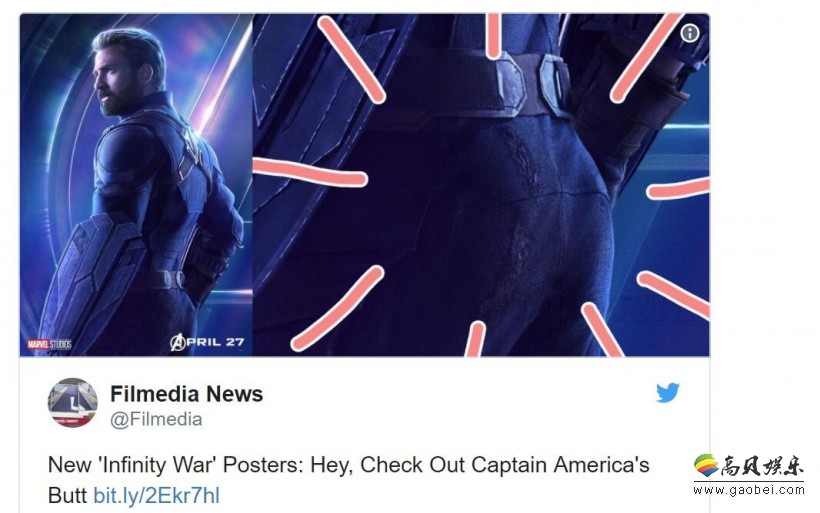820x513 pixels.
Task: Click the Twitter bird logo
Action: coord(668,393)
